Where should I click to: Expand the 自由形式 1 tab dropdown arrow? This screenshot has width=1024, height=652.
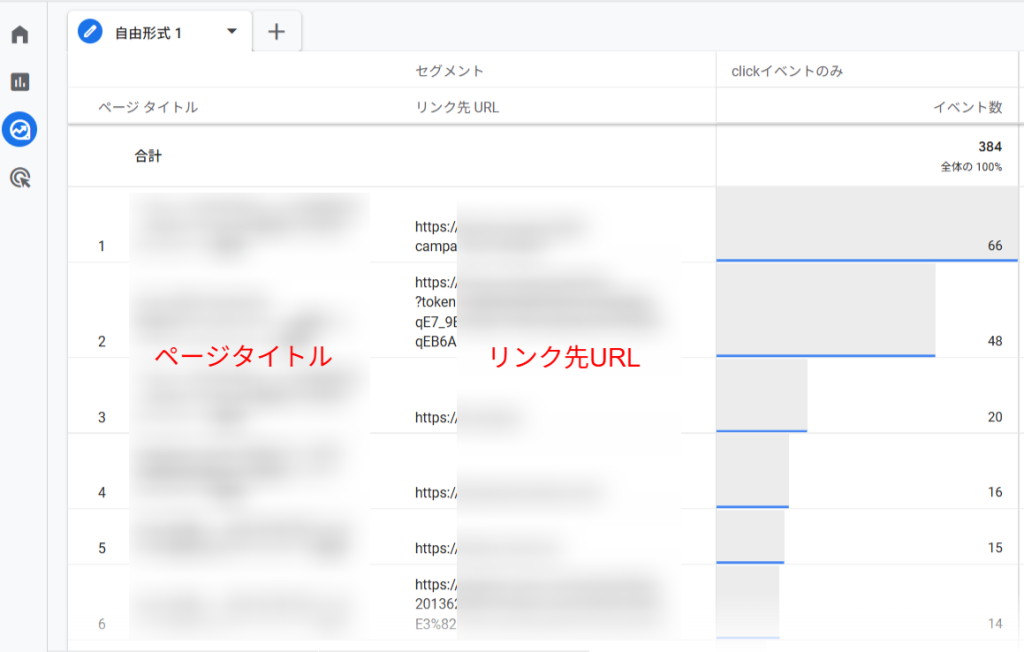[x=232, y=31]
